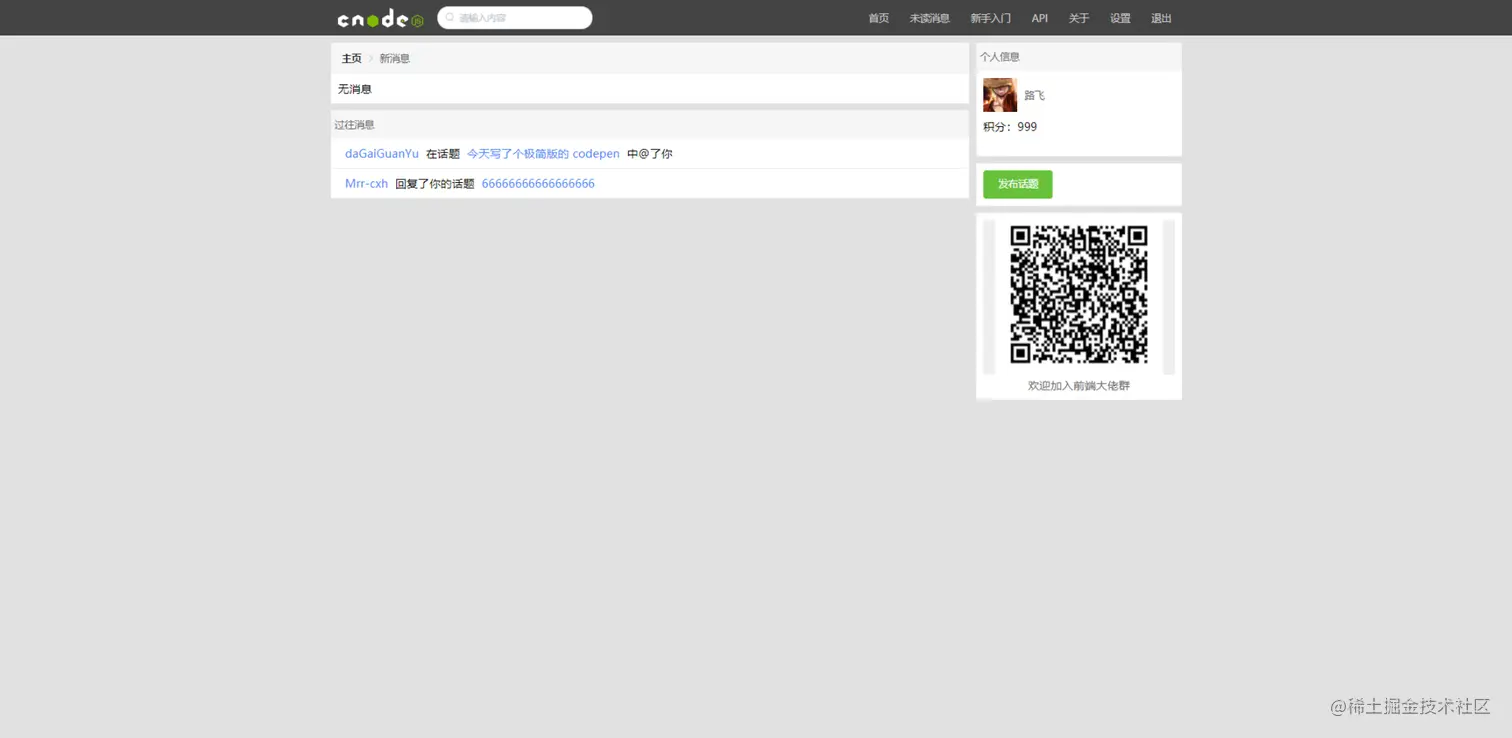Click the QR code image

pyautogui.click(x=1079, y=294)
